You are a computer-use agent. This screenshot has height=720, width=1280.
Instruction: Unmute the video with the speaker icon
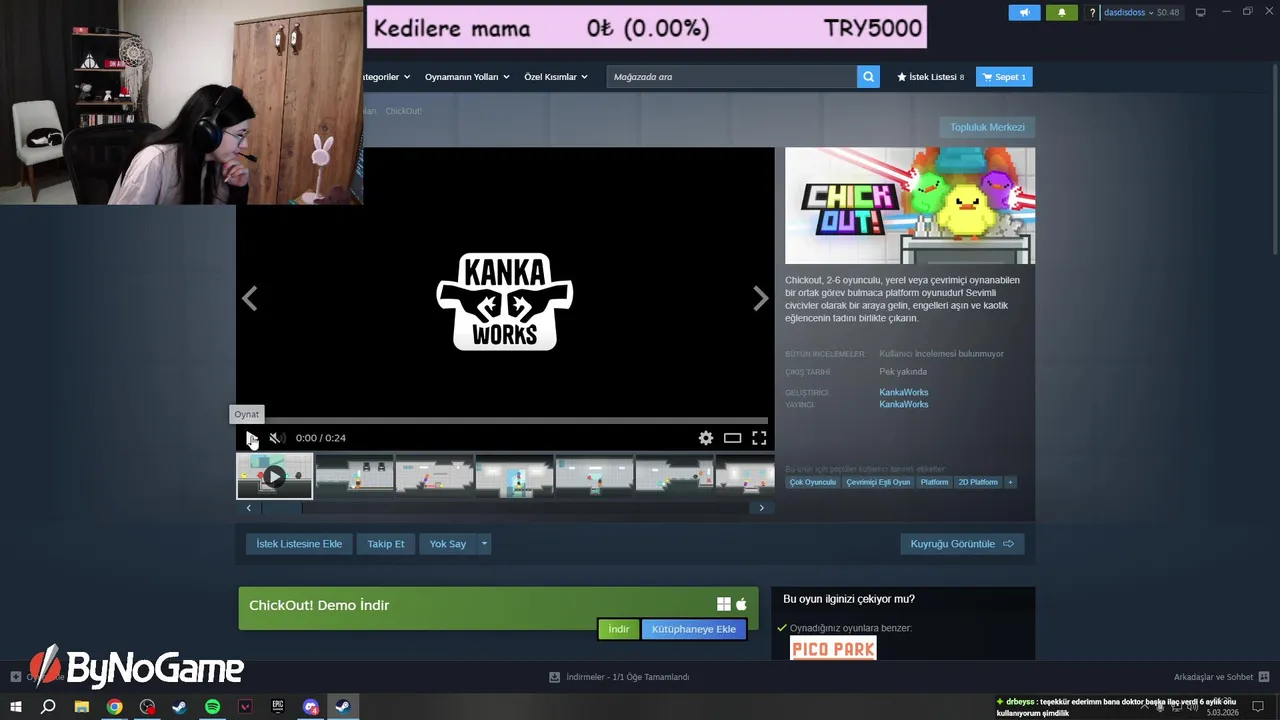pyautogui.click(x=277, y=438)
